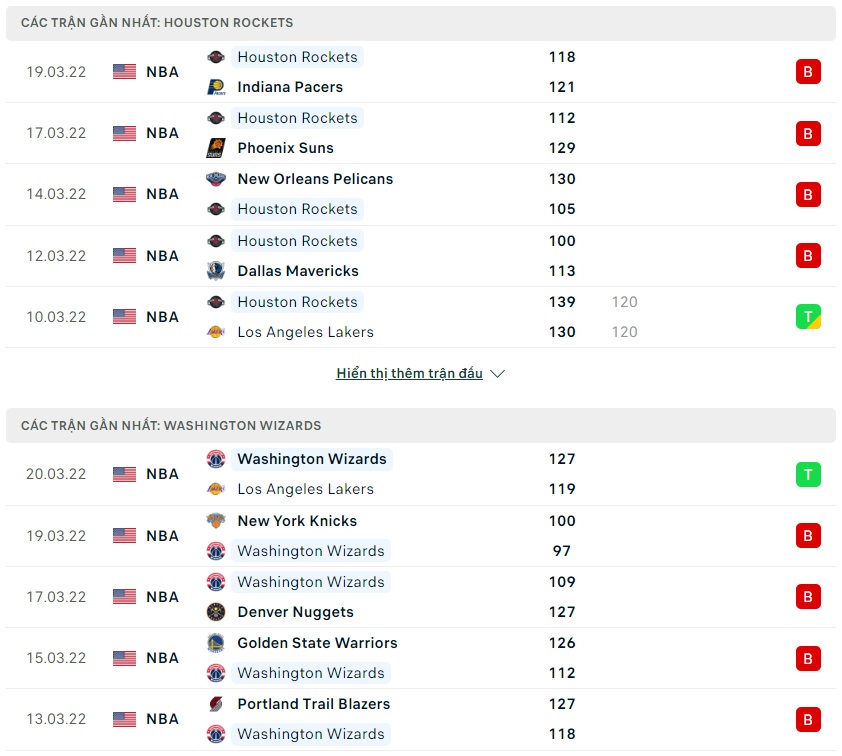The height and width of the screenshot is (756, 842).
Task: Click the Golden State Warriors logo
Action: click(x=216, y=643)
